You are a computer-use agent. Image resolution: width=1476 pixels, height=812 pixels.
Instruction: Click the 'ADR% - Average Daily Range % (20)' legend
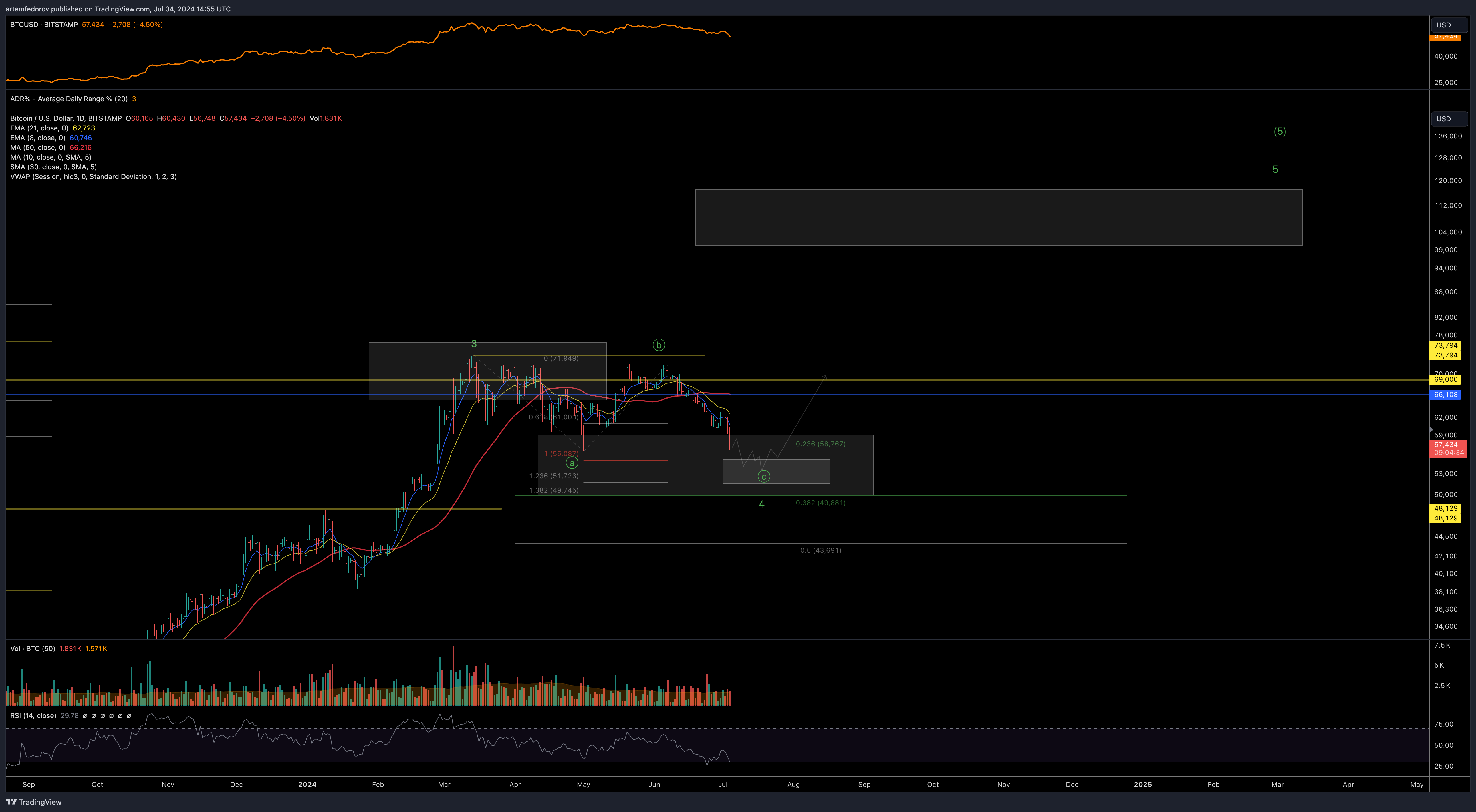69,99
